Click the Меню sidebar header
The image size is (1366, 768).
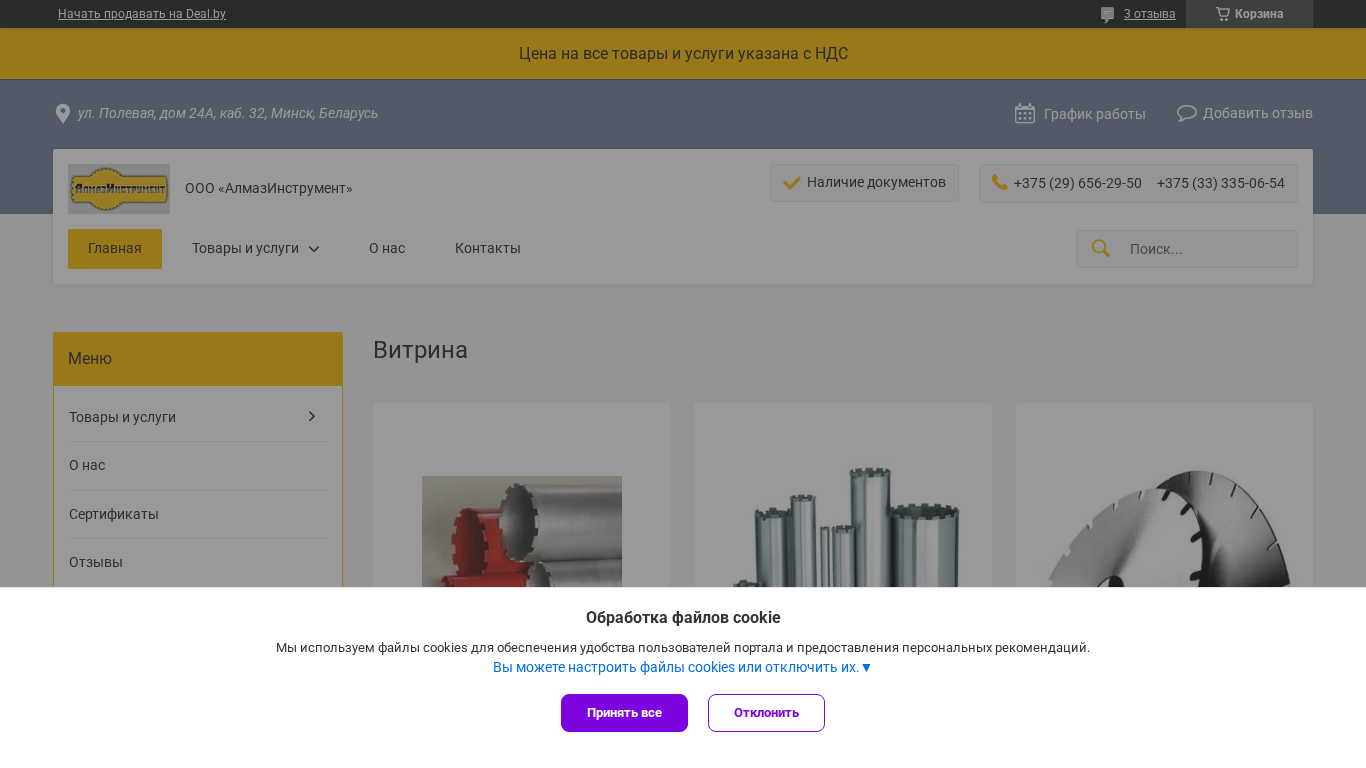[x=198, y=359]
